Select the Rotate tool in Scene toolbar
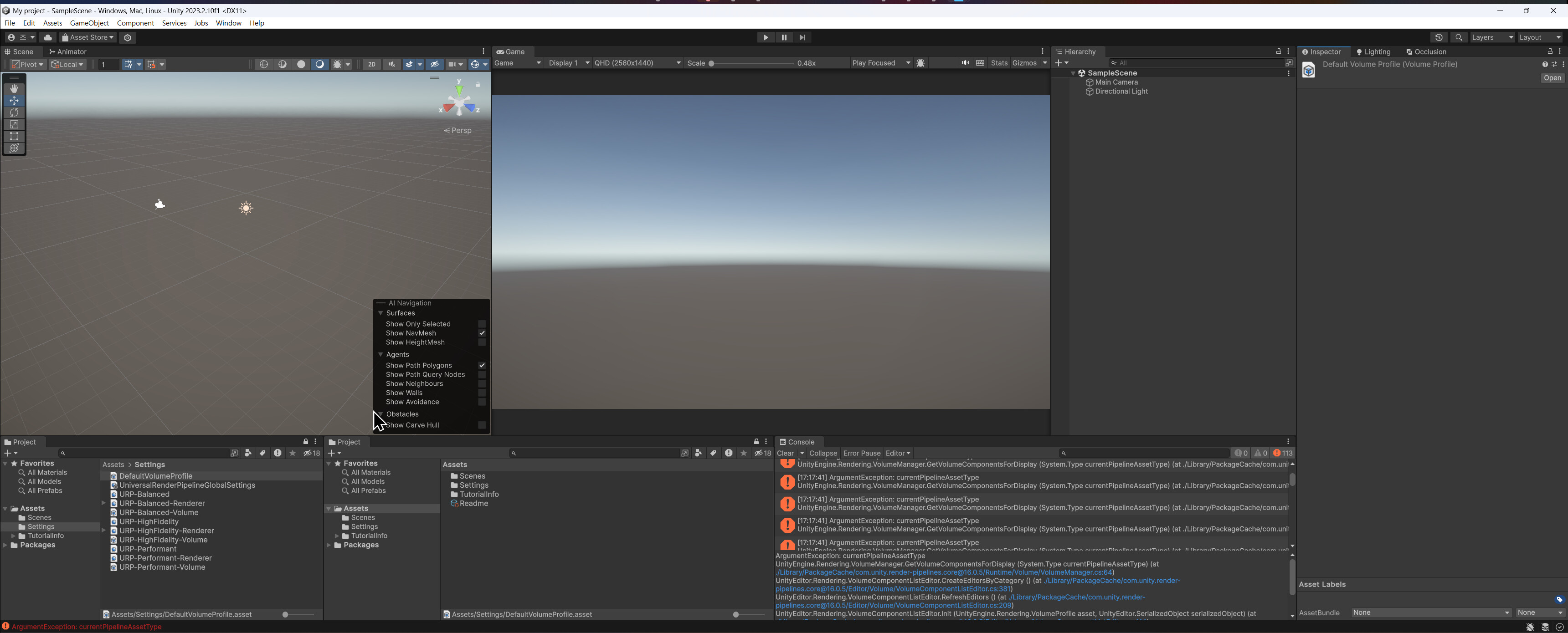Image resolution: width=1568 pixels, height=633 pixels. 14,112
